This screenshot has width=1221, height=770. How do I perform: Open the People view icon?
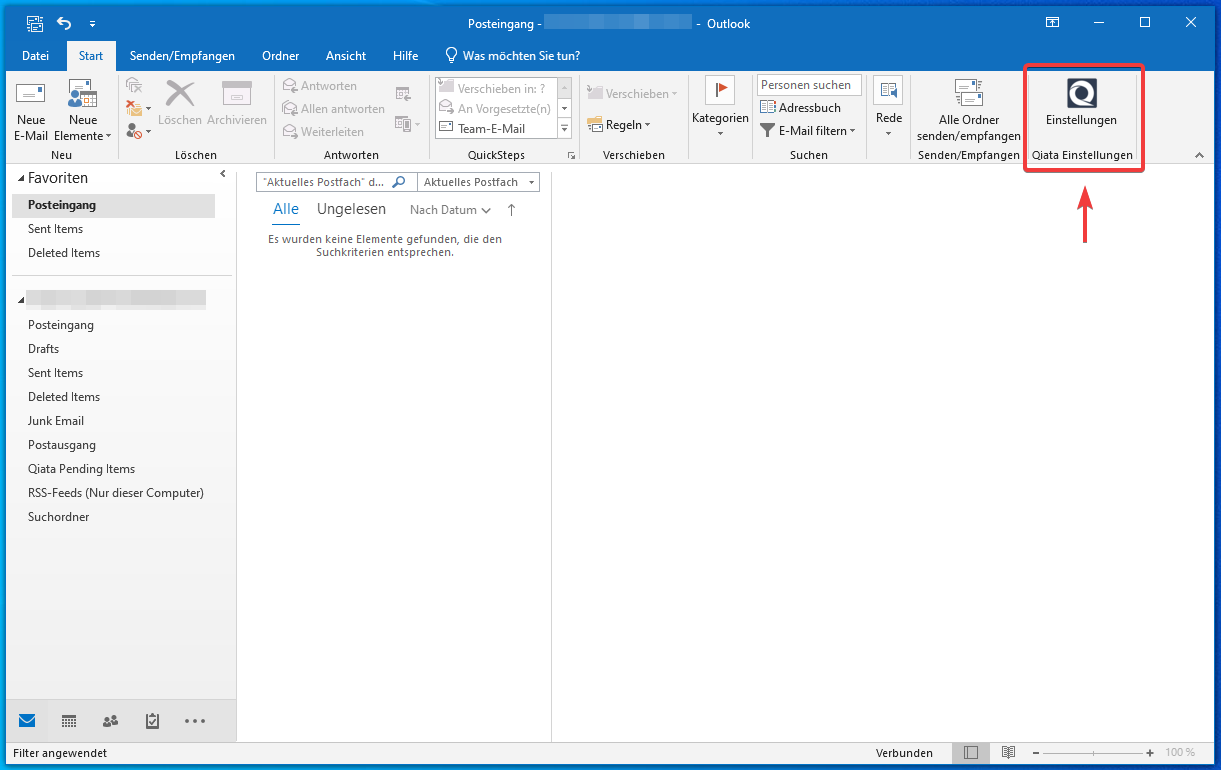coord(110,720)
